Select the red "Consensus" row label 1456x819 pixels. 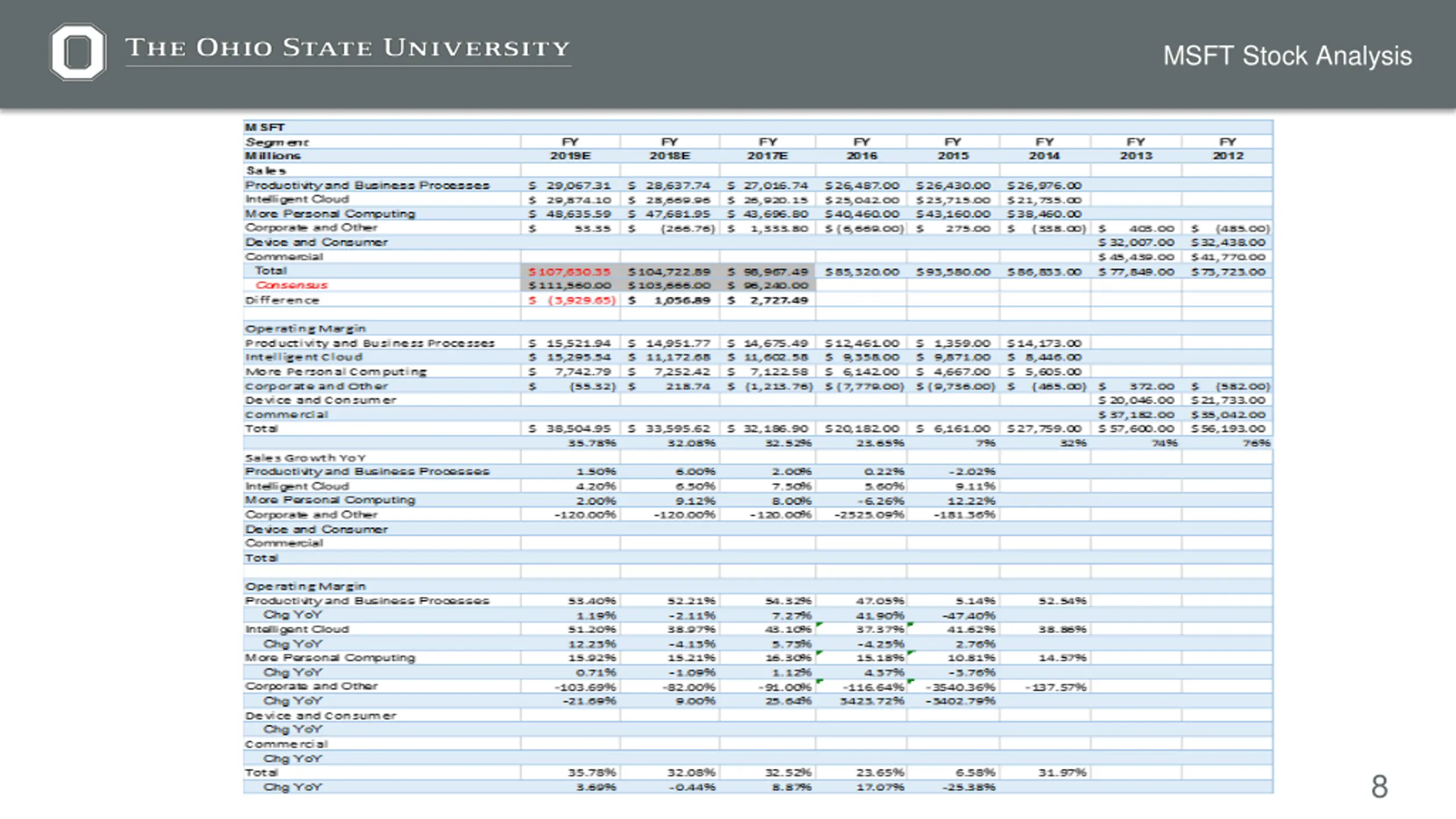coord(291,285)
